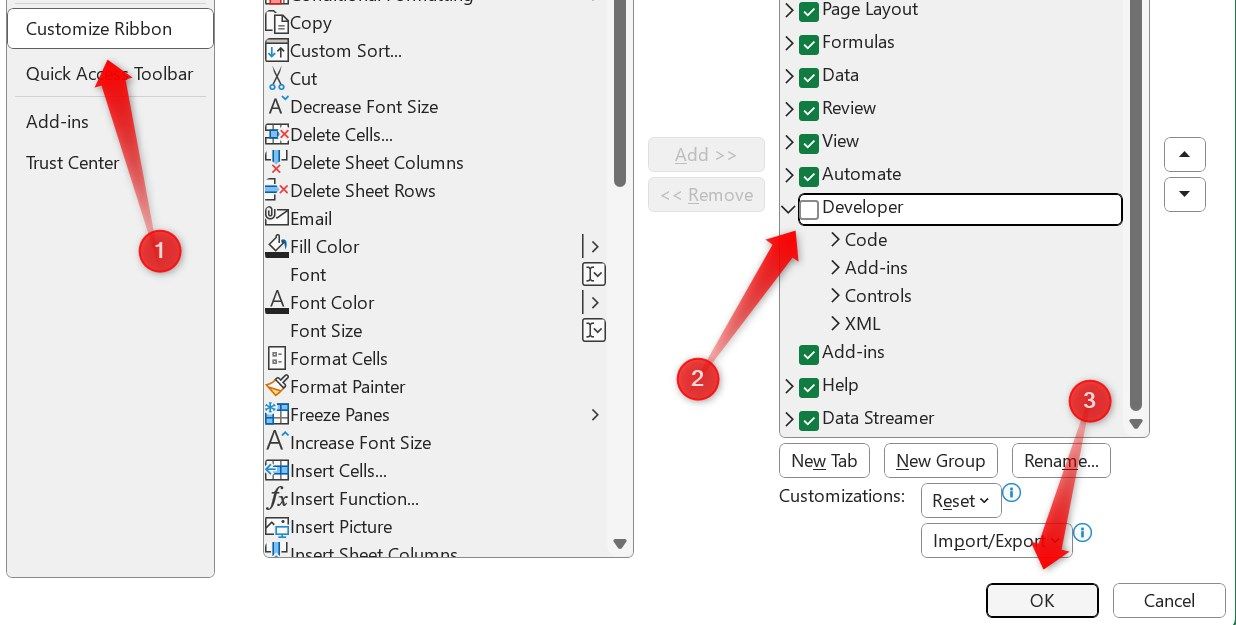The height and width of the screenshot is (625, 1236).
Task: Select the Email command icon
Action: coord(276,218)
